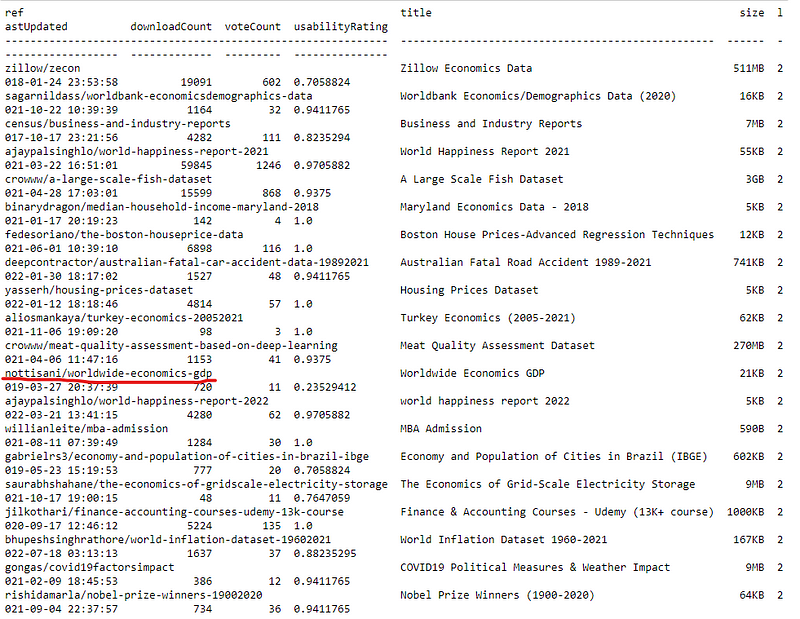
Task: Click the 'downloadCount' column header
Action: click(171, 27)
